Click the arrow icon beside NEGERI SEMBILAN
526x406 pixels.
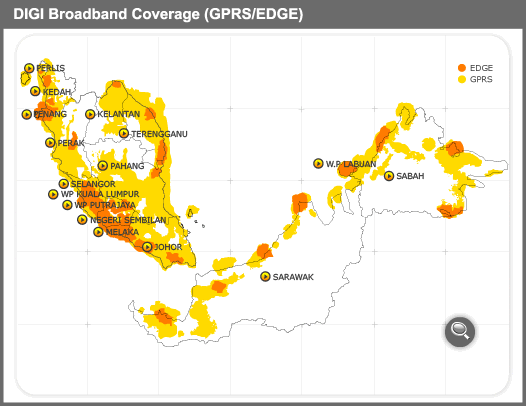pos(82,220)
